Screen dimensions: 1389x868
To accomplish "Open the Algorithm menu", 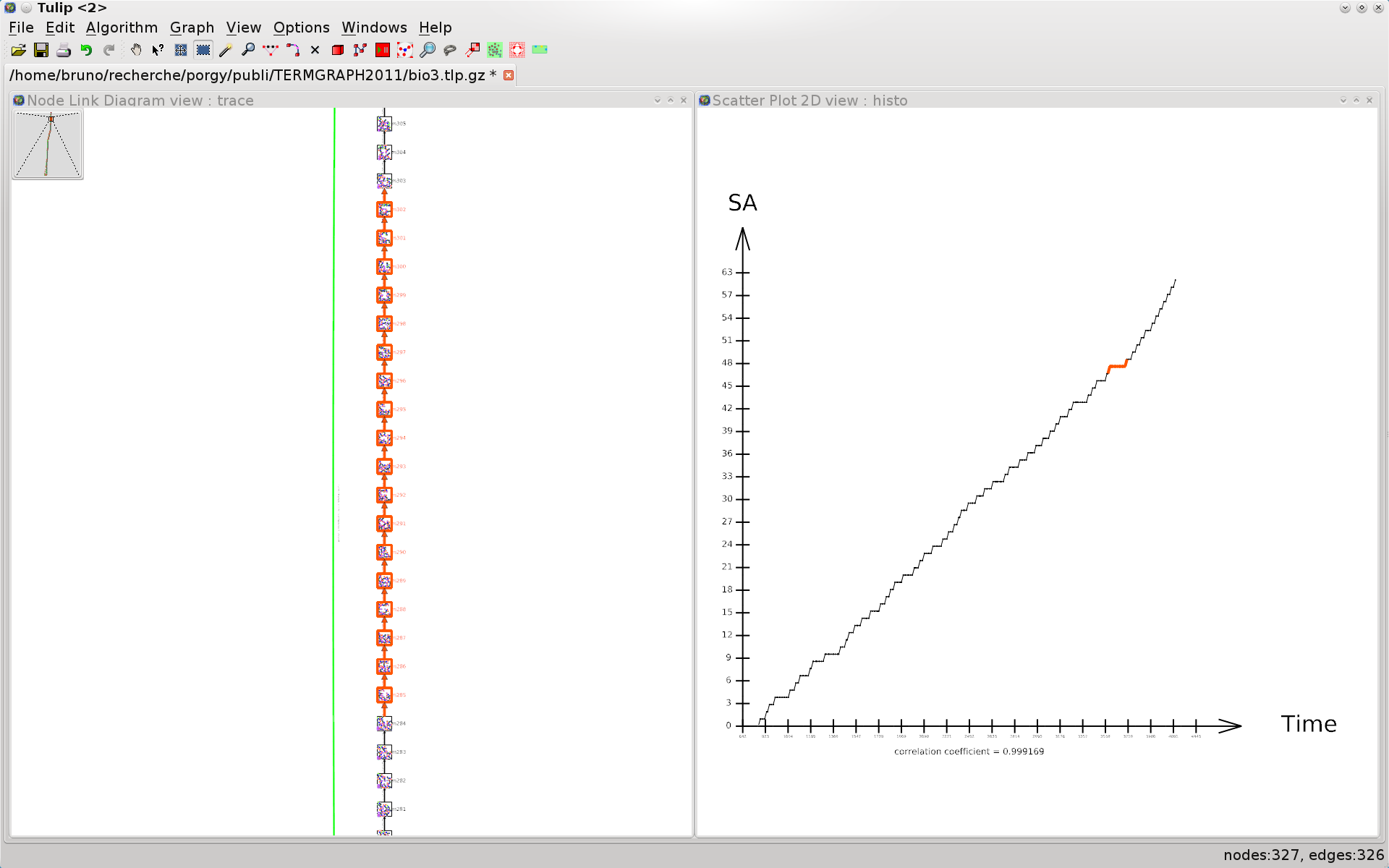I will pos(122,27).
